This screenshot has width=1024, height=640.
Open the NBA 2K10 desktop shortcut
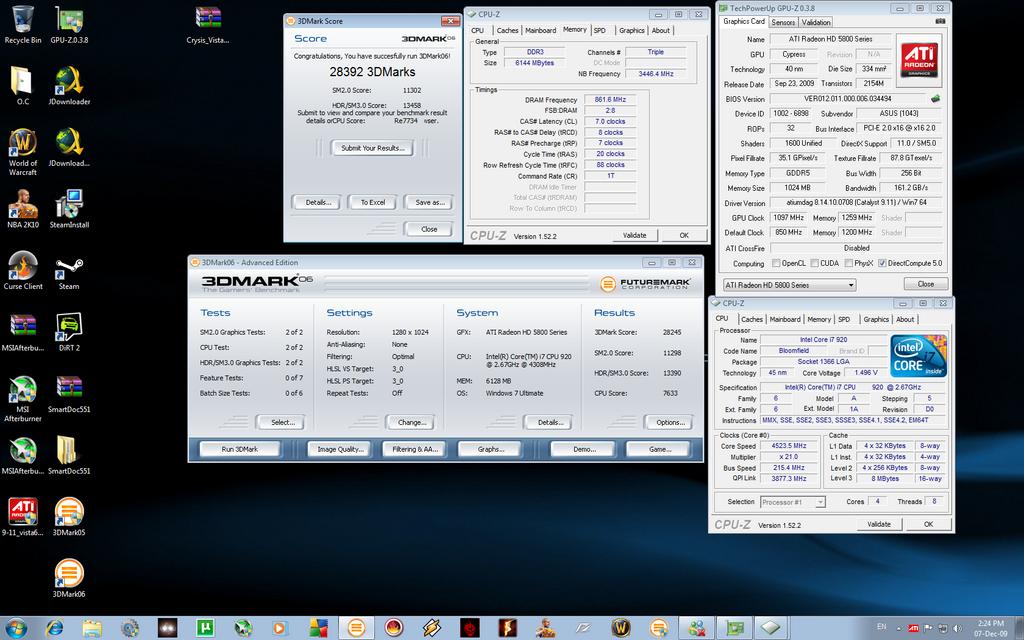coord(23,209)
